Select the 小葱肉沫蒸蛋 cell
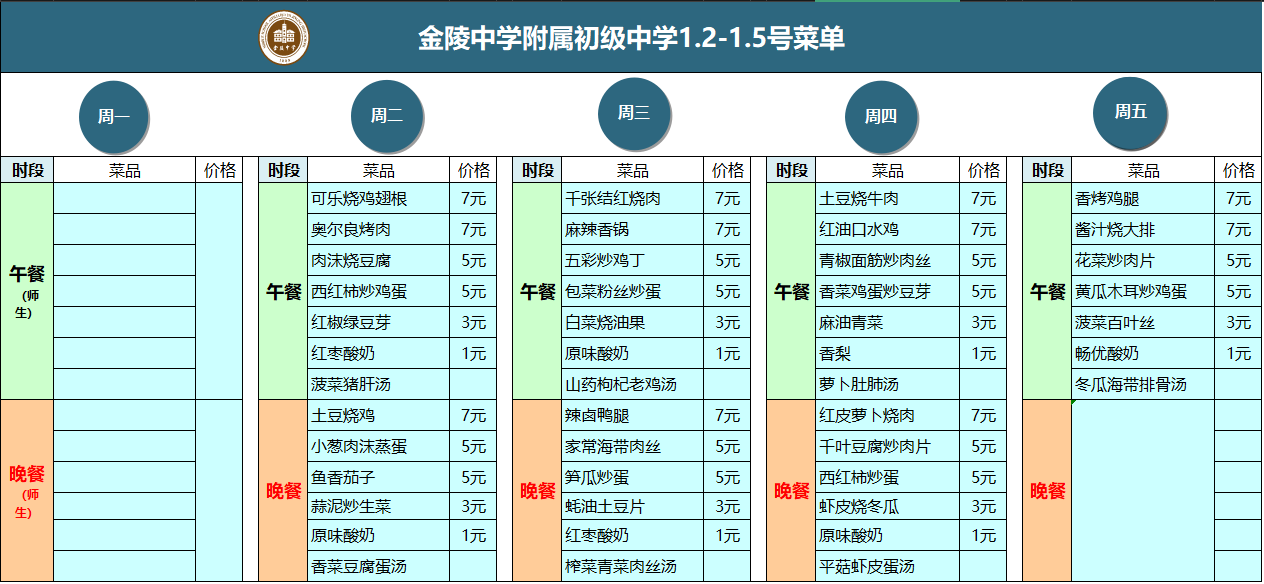 pyautogui.click(x=379, y=446)
